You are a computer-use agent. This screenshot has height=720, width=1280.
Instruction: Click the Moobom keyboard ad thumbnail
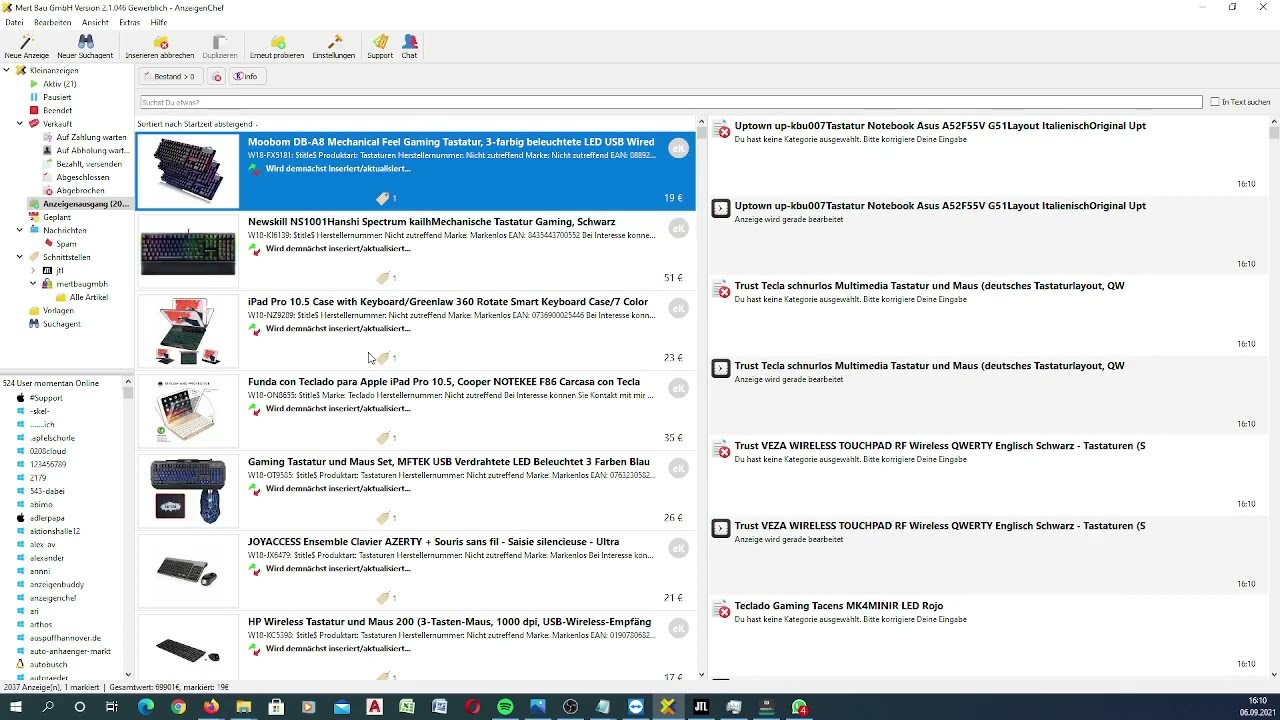(x=188, y=171)
